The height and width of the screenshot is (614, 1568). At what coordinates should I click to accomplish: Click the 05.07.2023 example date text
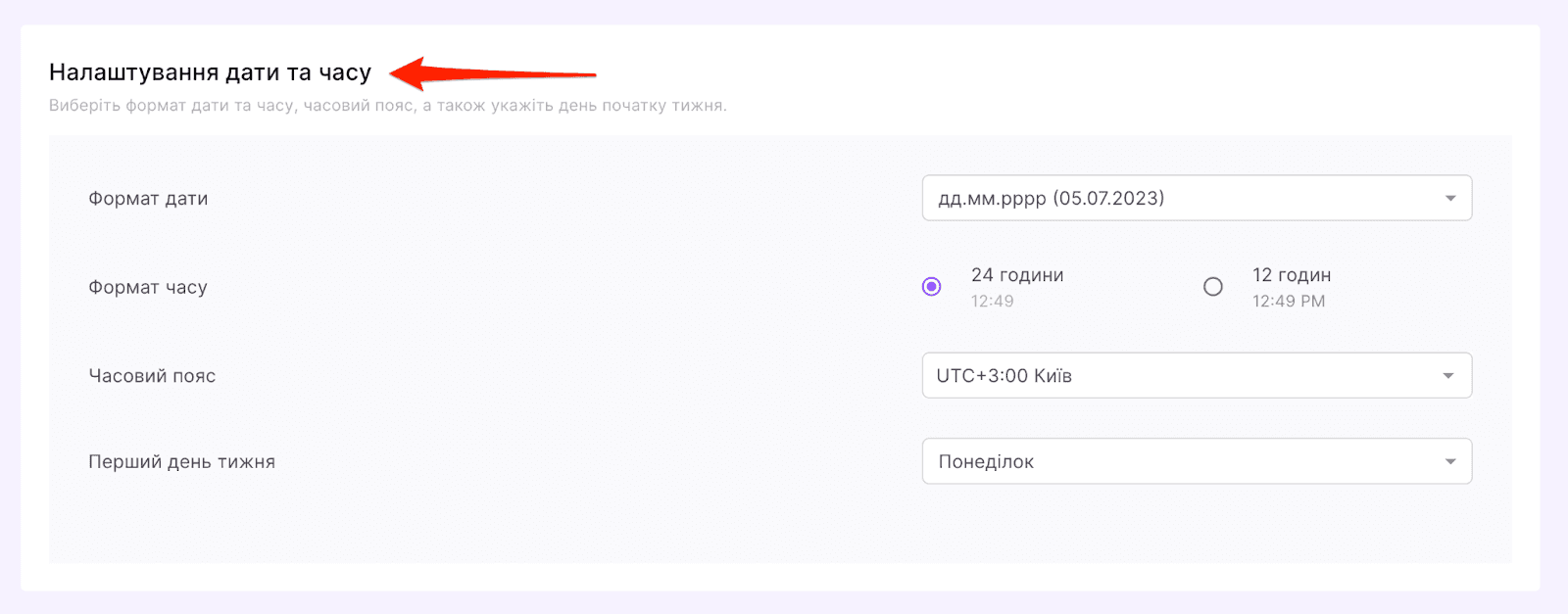1109,199
